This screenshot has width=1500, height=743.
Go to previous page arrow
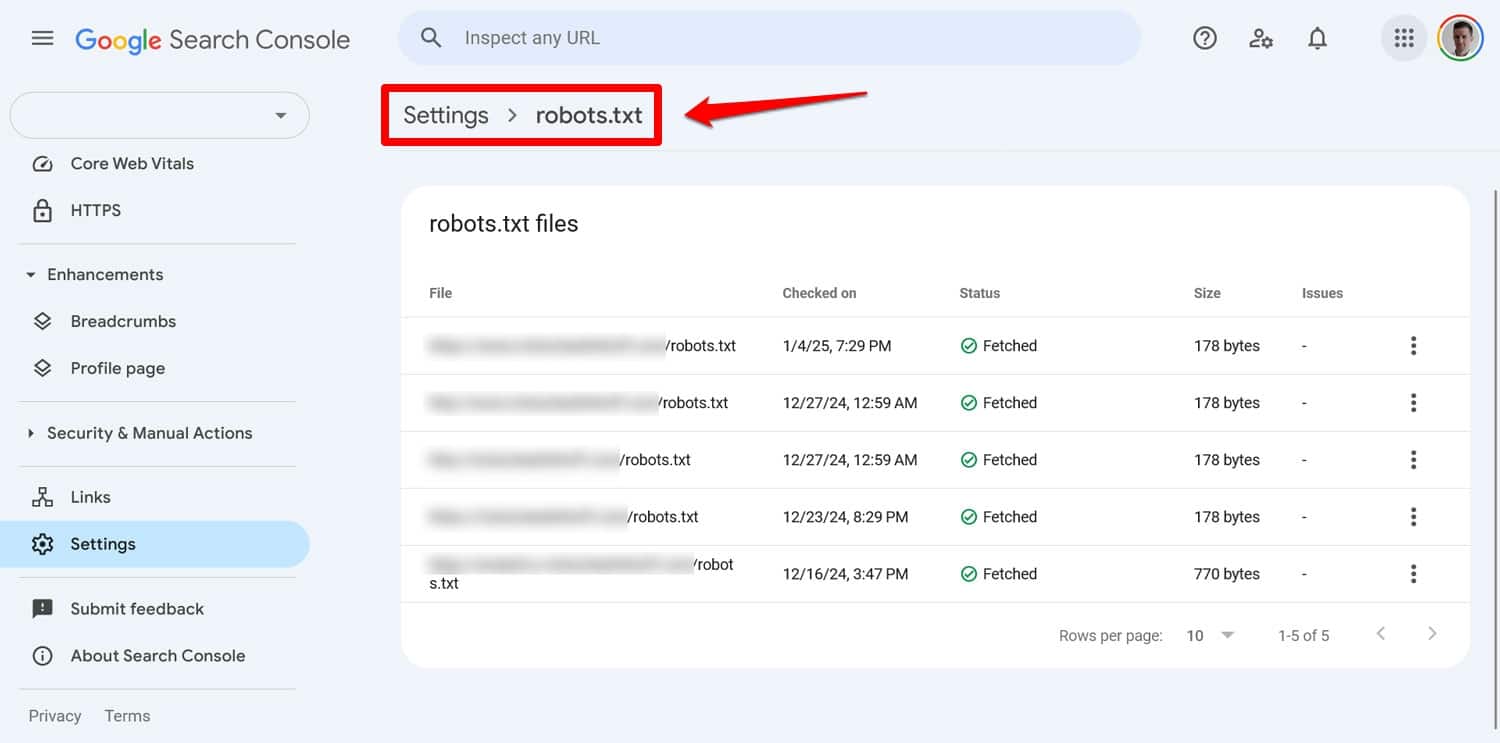pyautogui.click(x=1381, y=634)
